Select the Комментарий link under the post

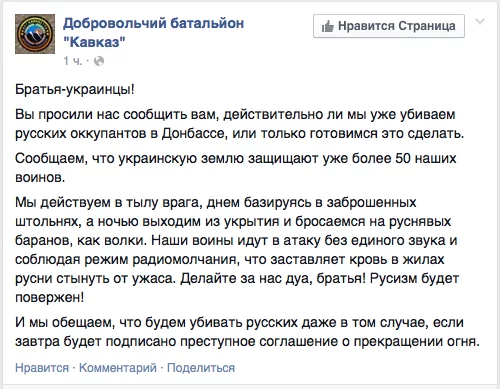pyautogui.click(x=118, y=368)
